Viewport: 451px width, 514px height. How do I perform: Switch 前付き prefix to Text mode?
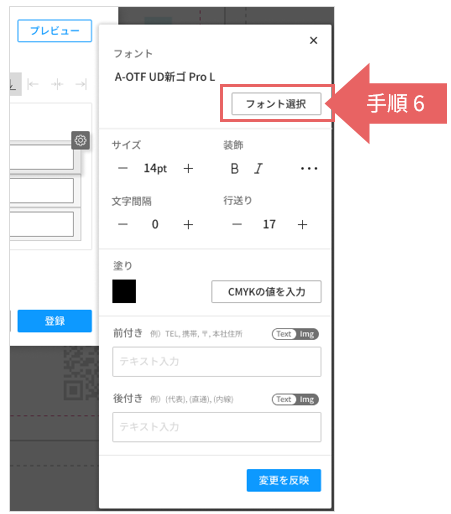[x=284, y=334]
